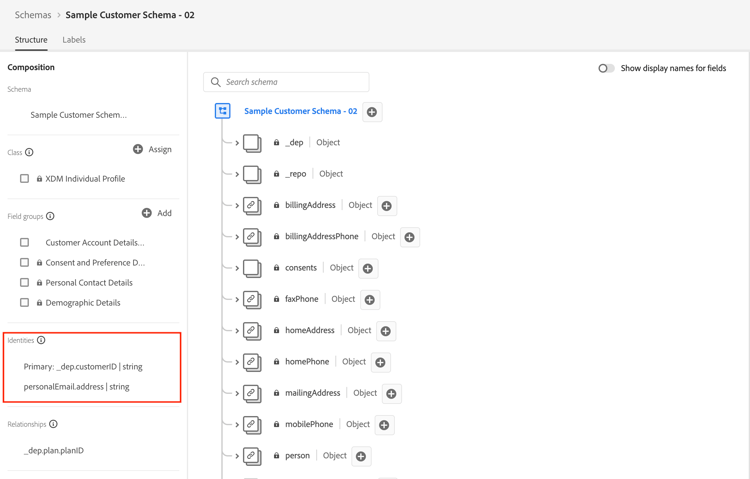
Task: Select the person field name
Action: (298, 456)
